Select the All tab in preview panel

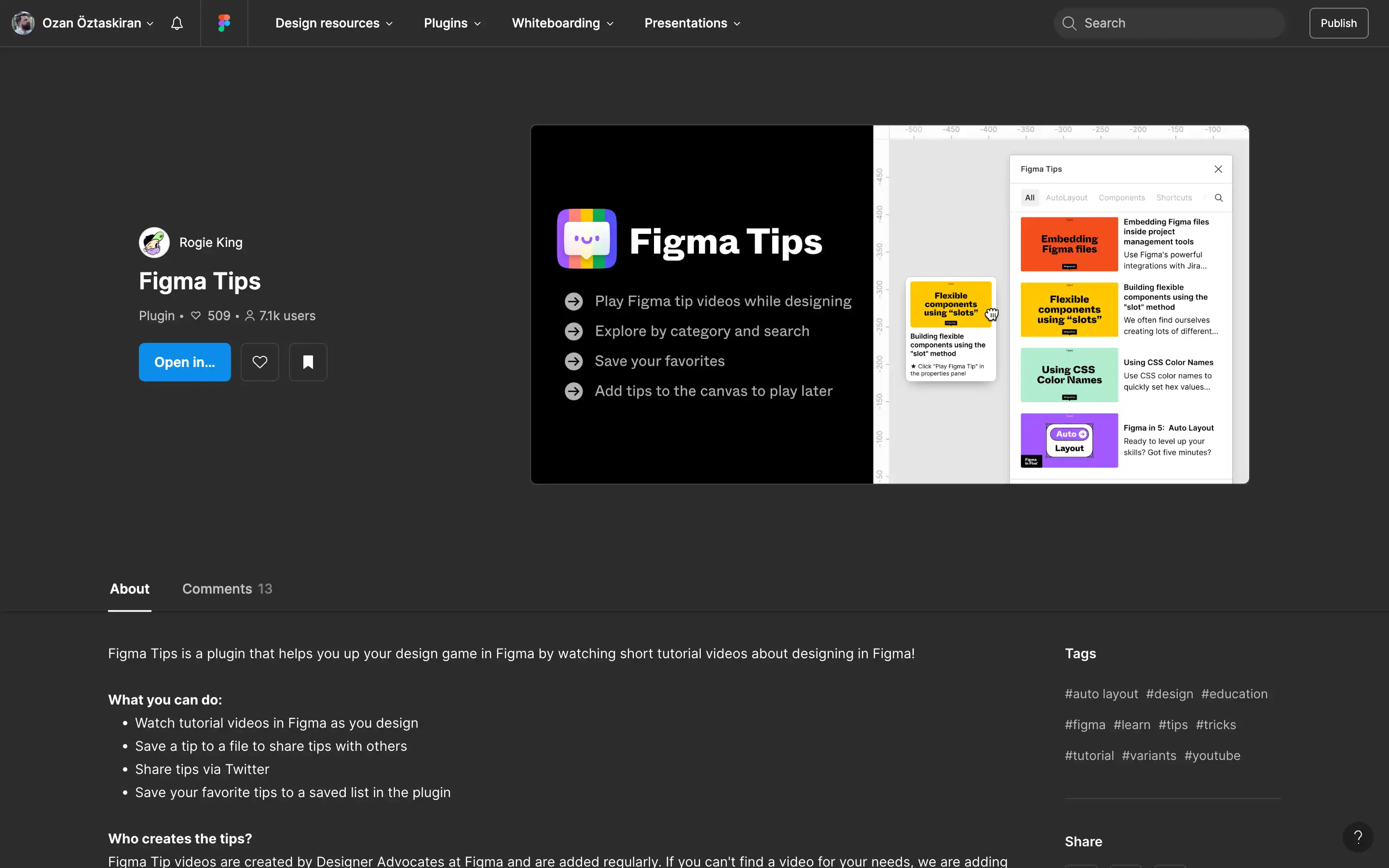coord(1030,198)
